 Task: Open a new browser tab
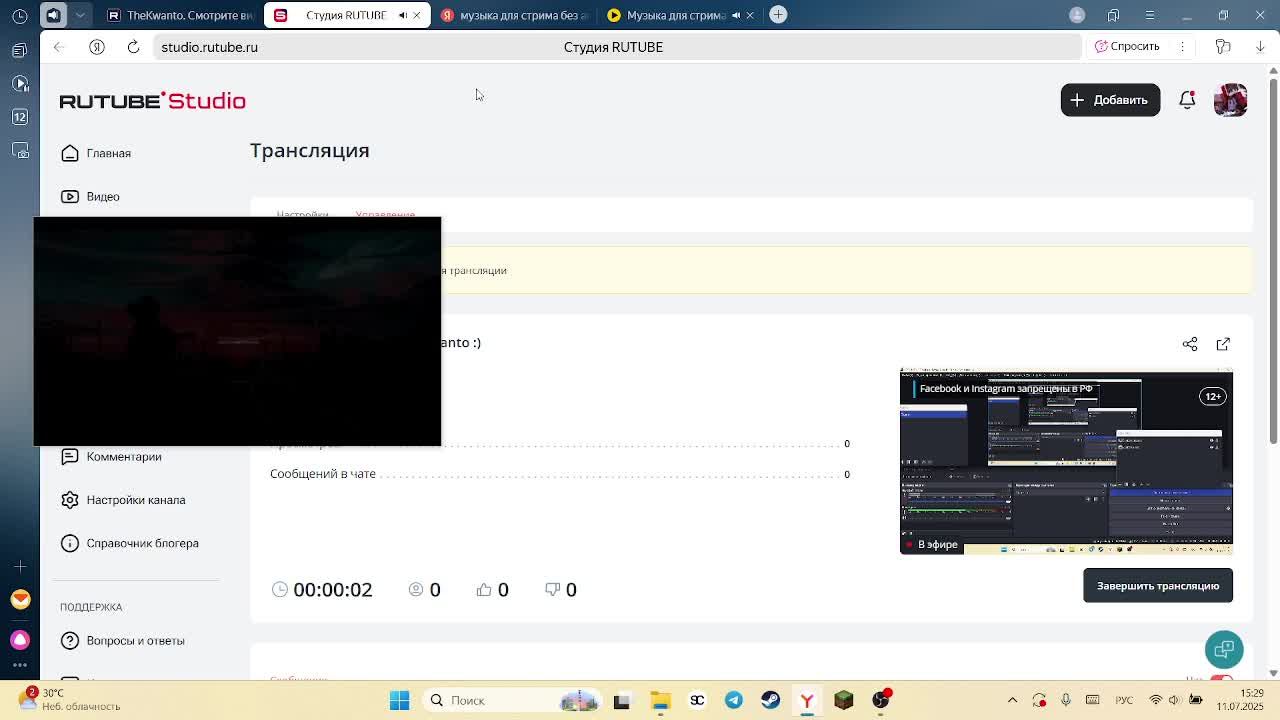(778, 15)
